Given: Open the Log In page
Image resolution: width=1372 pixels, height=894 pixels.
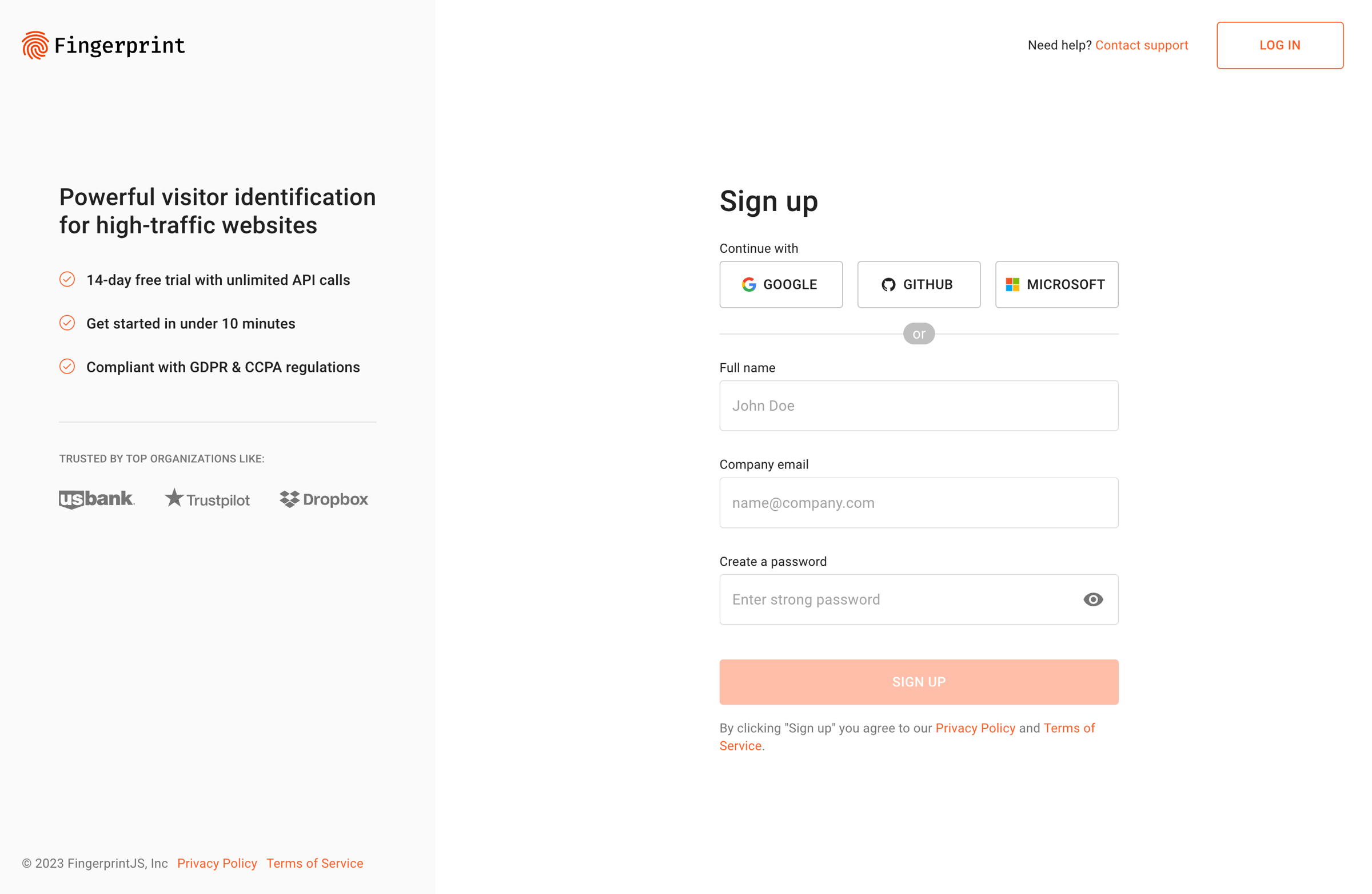Looking at the screenshot, I should click(1280, 45).
